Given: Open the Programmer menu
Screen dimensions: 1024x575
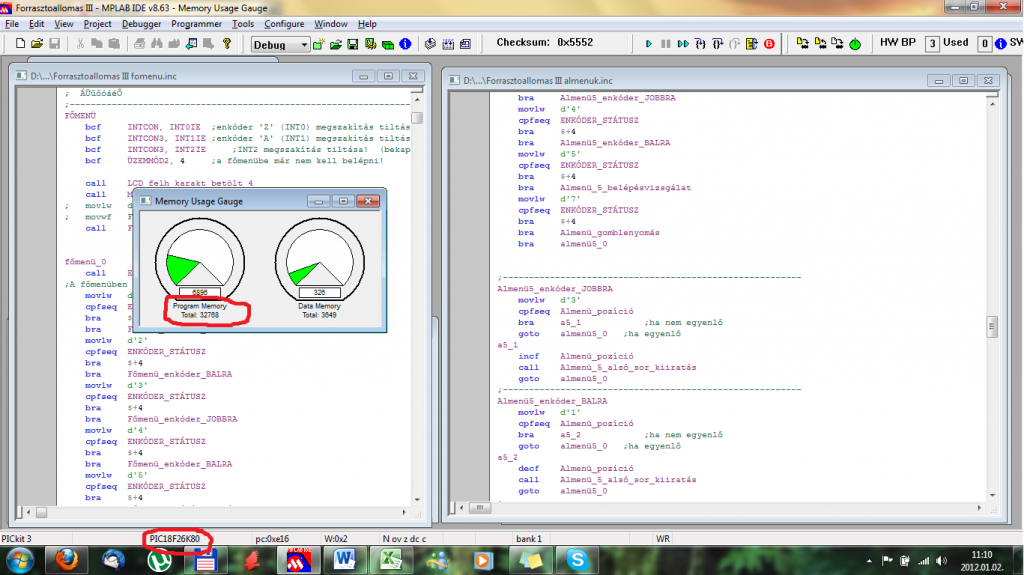Looking at the screenshot, I should point(196,23).
